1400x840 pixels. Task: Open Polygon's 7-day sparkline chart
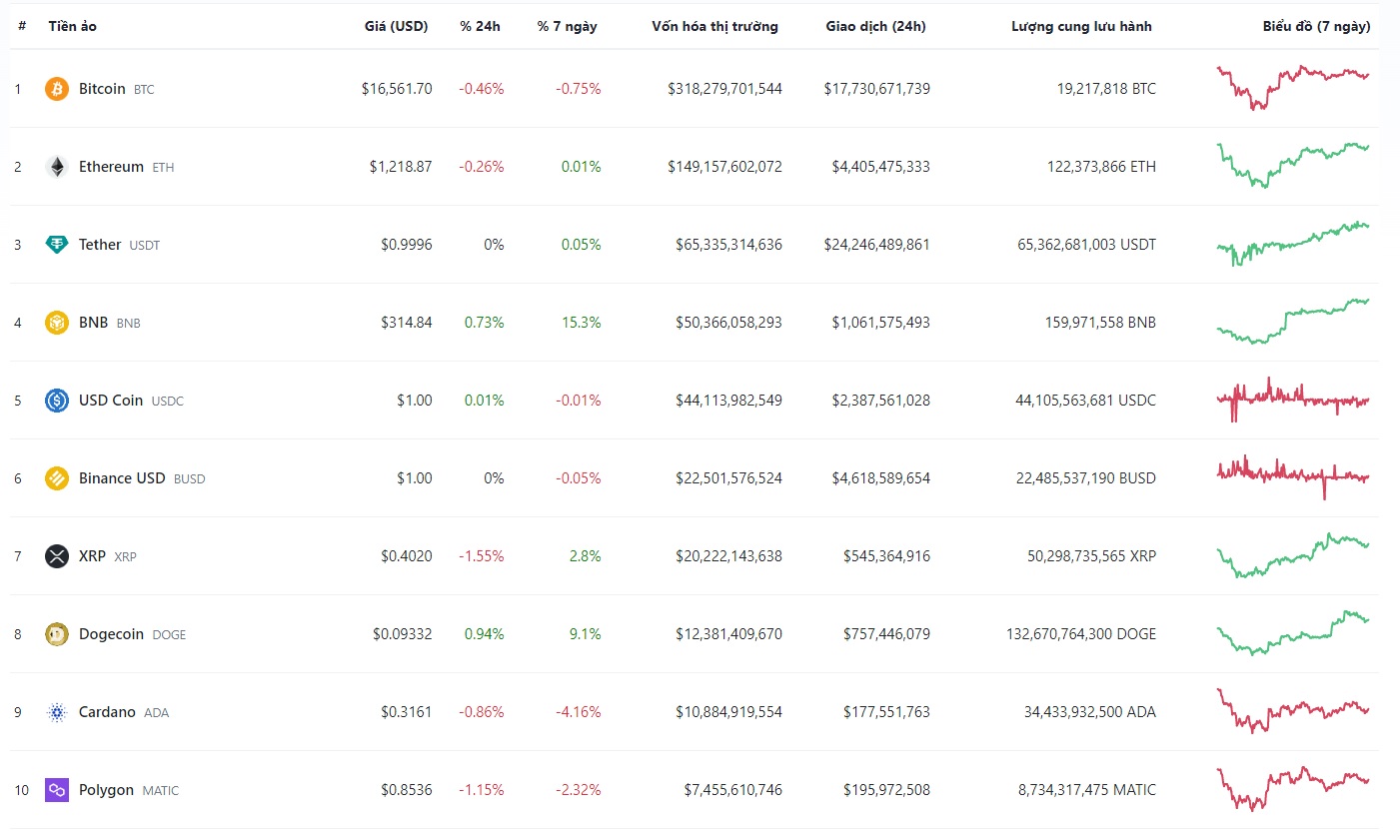coord(1293,789)
